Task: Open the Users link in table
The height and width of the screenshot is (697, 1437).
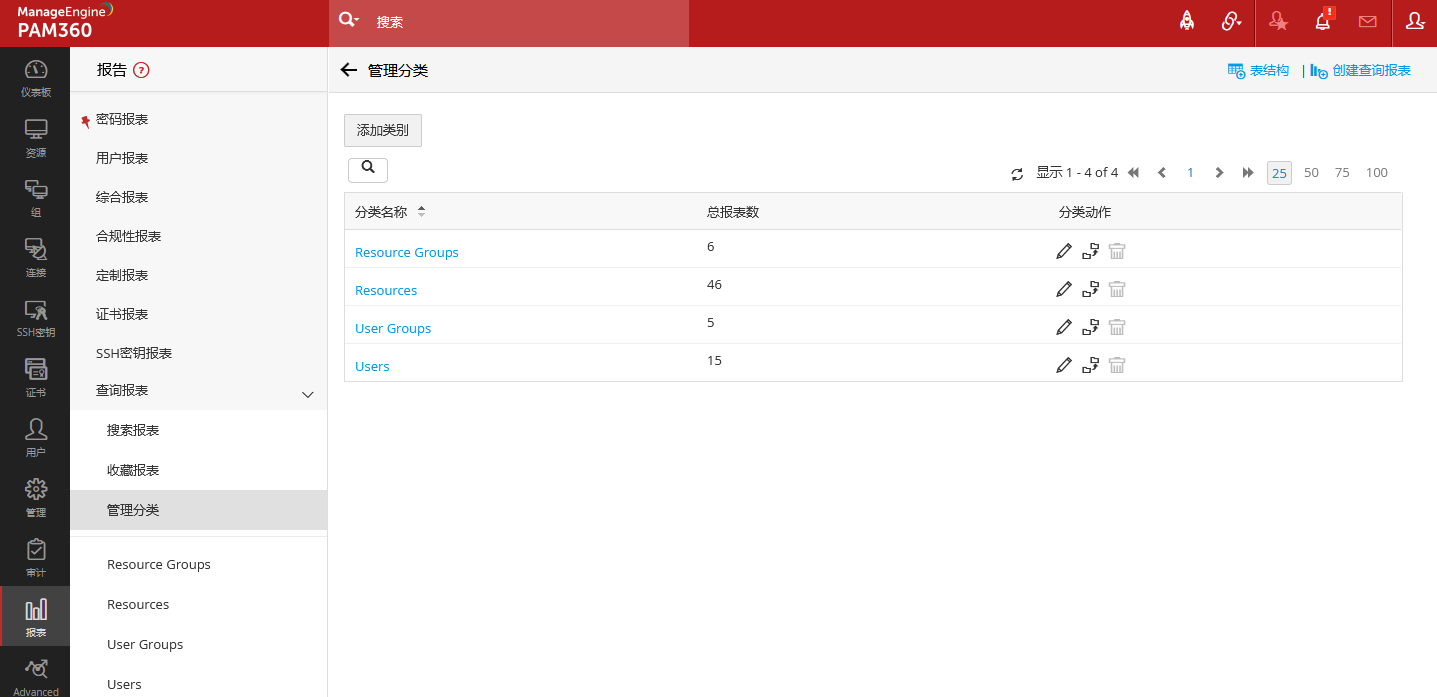Action: [372, 366]
